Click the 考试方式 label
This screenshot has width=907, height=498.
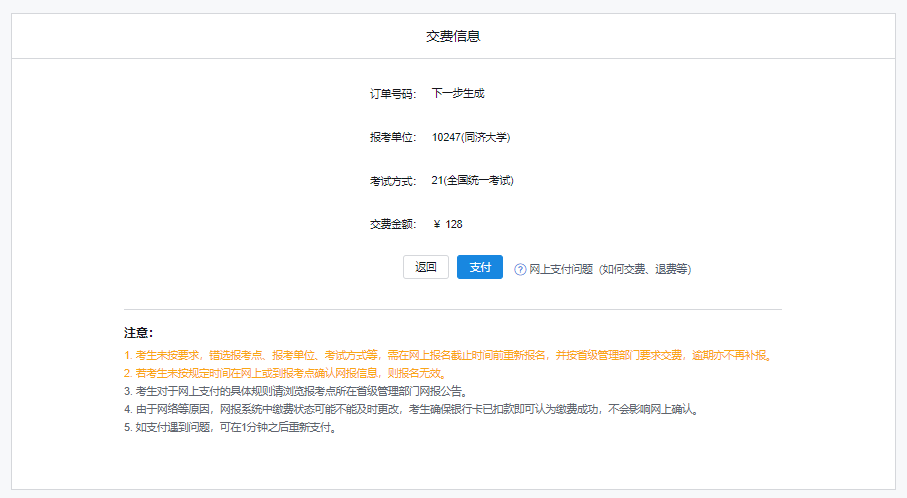click(x=392, y=181)
